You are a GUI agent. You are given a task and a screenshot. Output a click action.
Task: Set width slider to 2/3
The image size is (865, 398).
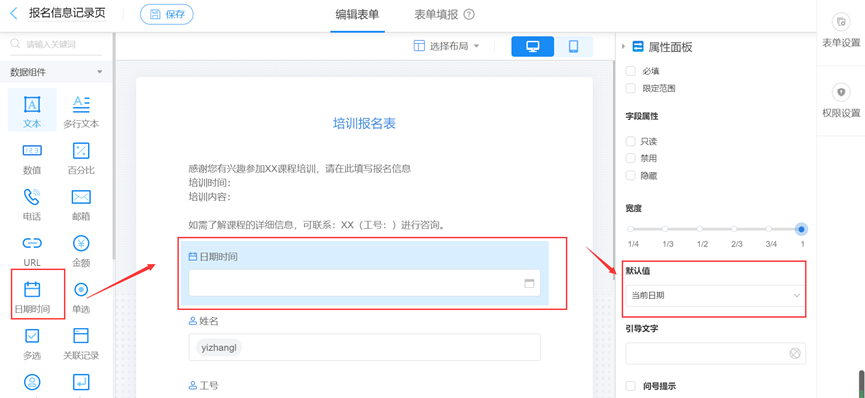point(734,229)
